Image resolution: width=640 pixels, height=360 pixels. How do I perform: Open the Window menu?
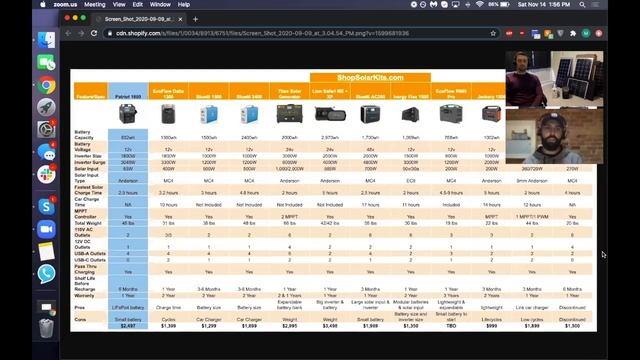160,4
